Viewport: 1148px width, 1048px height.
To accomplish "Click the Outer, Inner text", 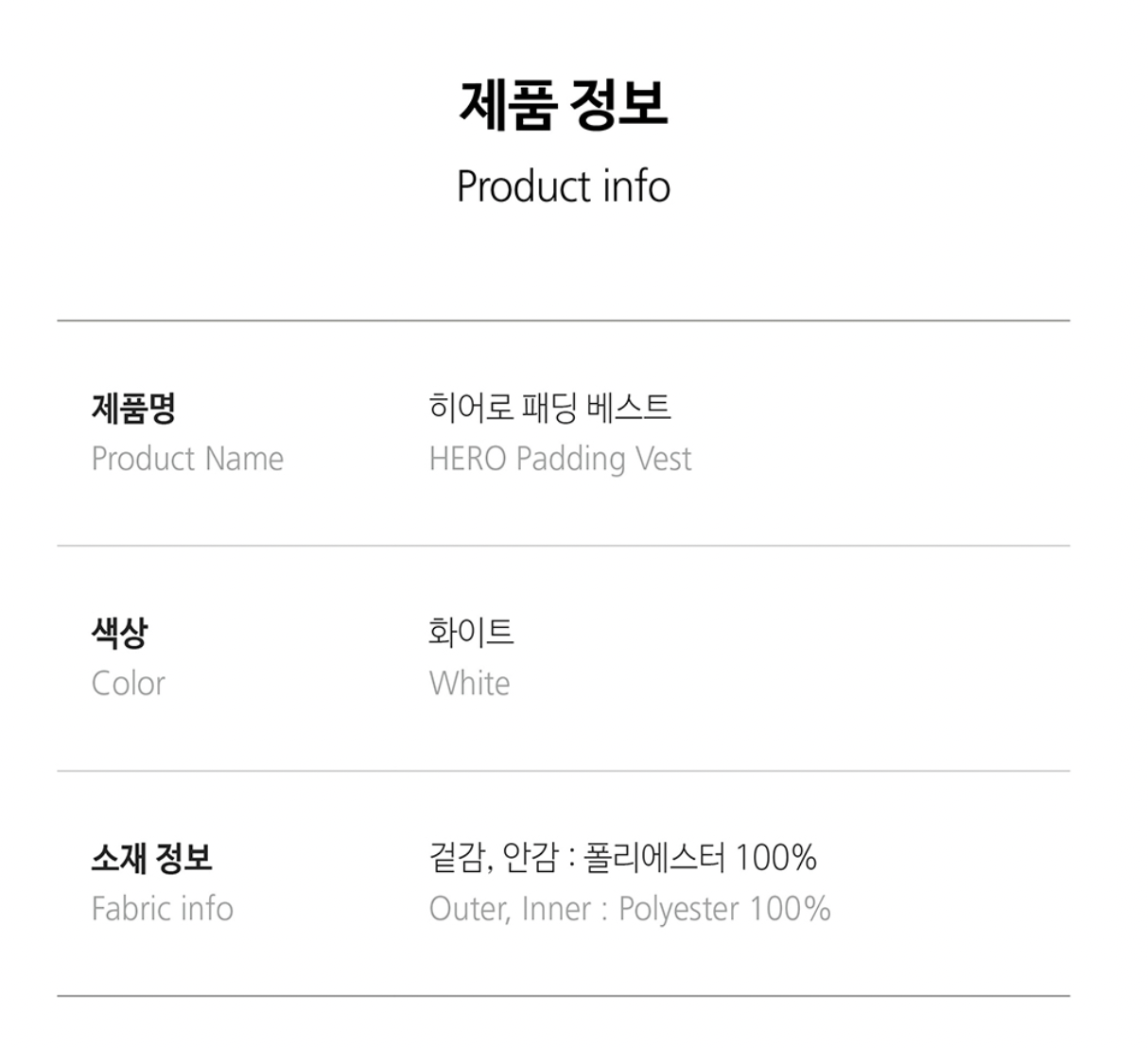I will pos(511,909).
